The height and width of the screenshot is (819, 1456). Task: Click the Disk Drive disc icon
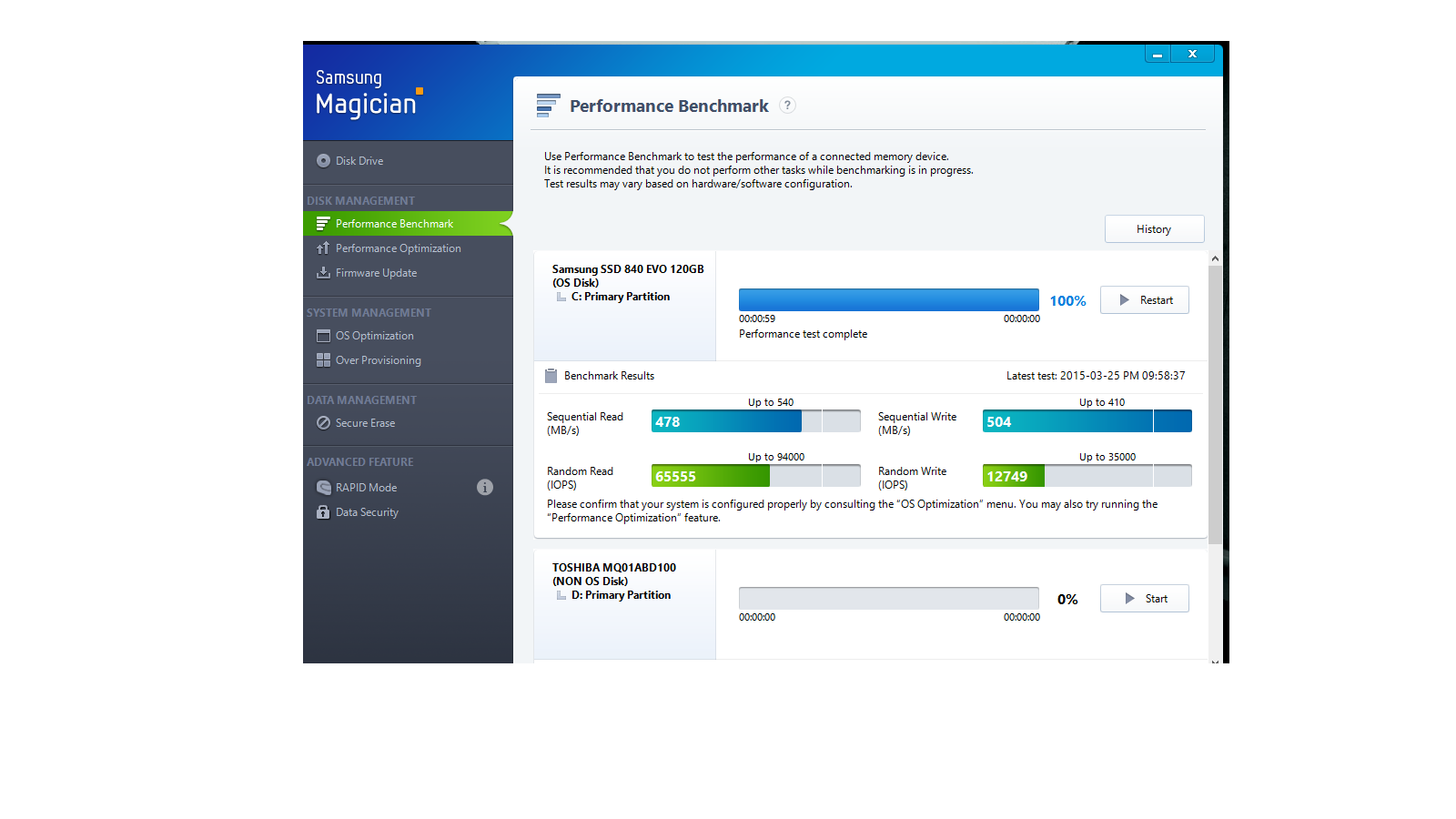pyautogui.click(x=323, y=161)
